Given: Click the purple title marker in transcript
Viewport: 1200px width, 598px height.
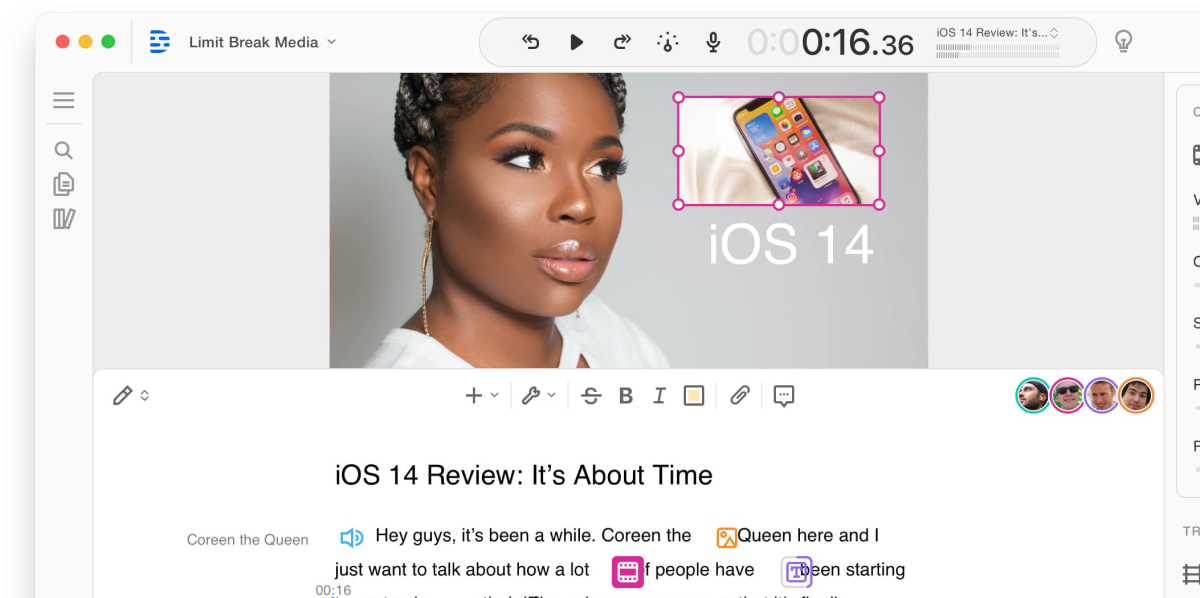Looking at the screenshot, I should point(797,571).
